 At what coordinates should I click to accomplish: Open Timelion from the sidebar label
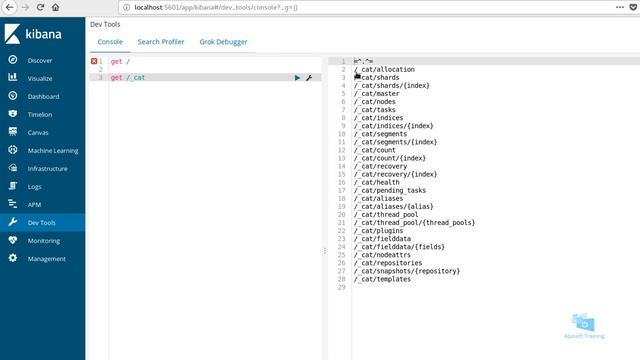click(x=40, y=115)
